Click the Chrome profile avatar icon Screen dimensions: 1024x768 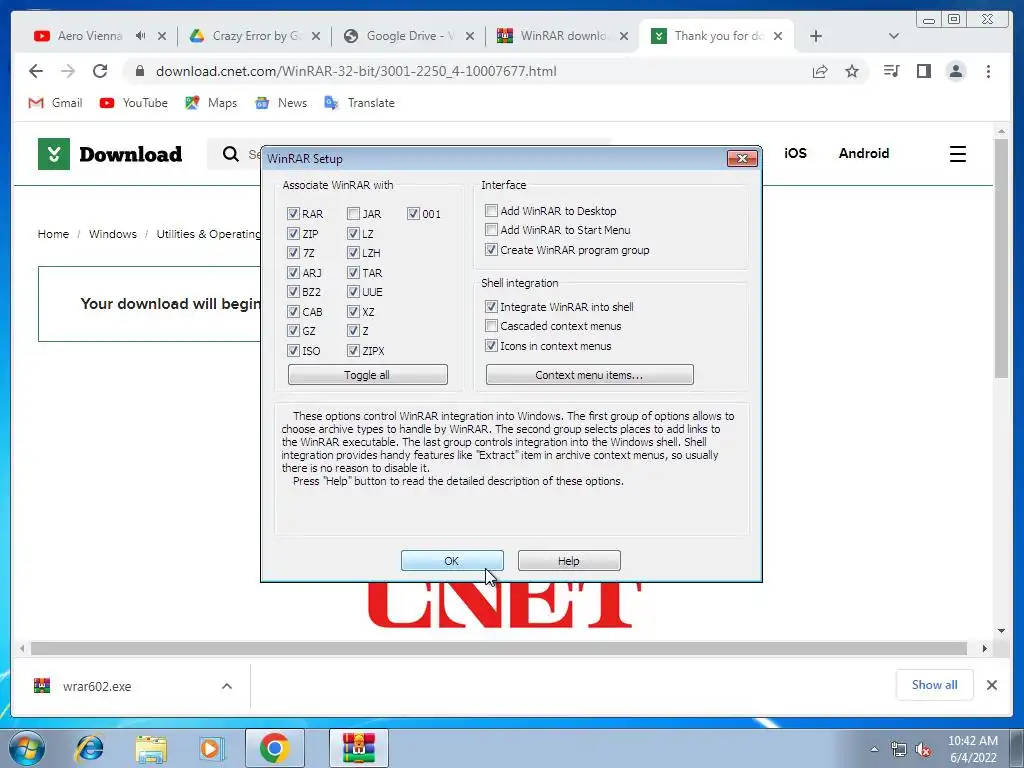click(x=956, y=71)
